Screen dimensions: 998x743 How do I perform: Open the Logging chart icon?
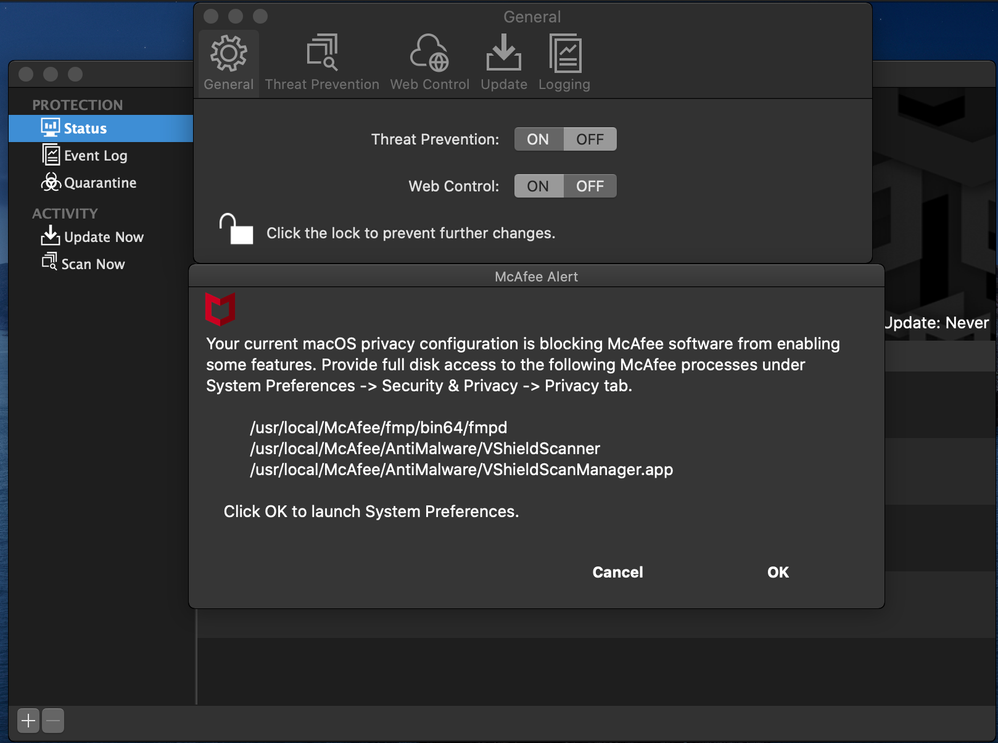[565, 63]
